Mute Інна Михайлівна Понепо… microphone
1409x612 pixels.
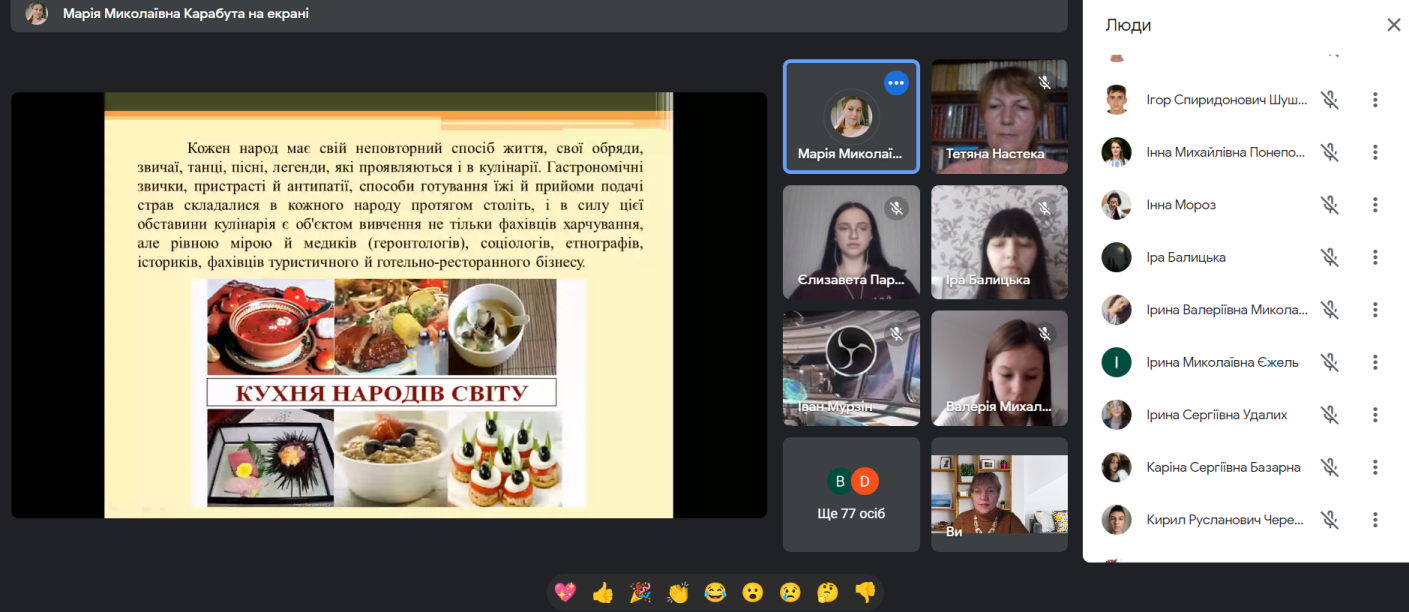point(1329,152)
